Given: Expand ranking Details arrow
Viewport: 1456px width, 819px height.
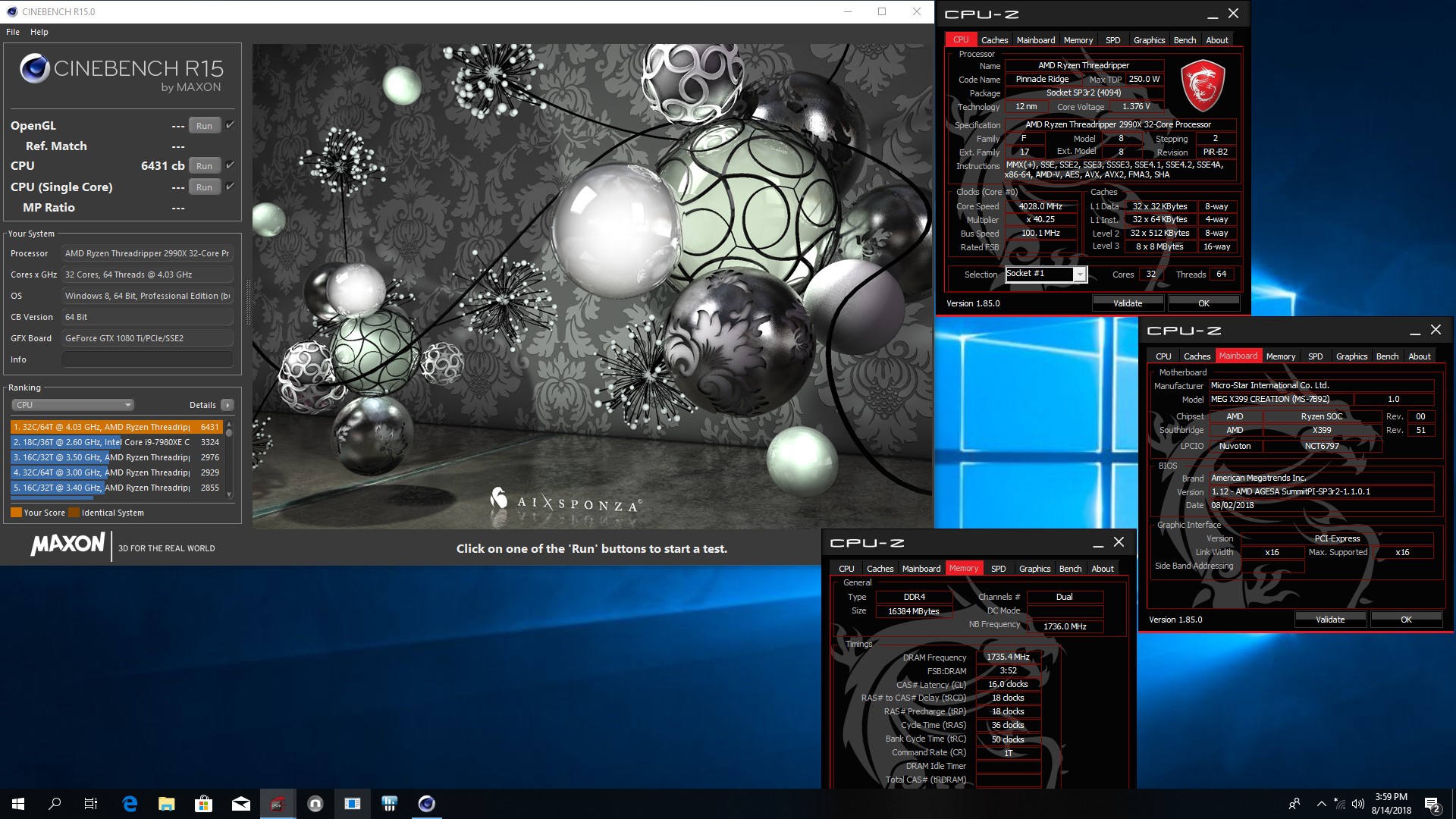Looking at the screenshot, I should click(227, 405).
